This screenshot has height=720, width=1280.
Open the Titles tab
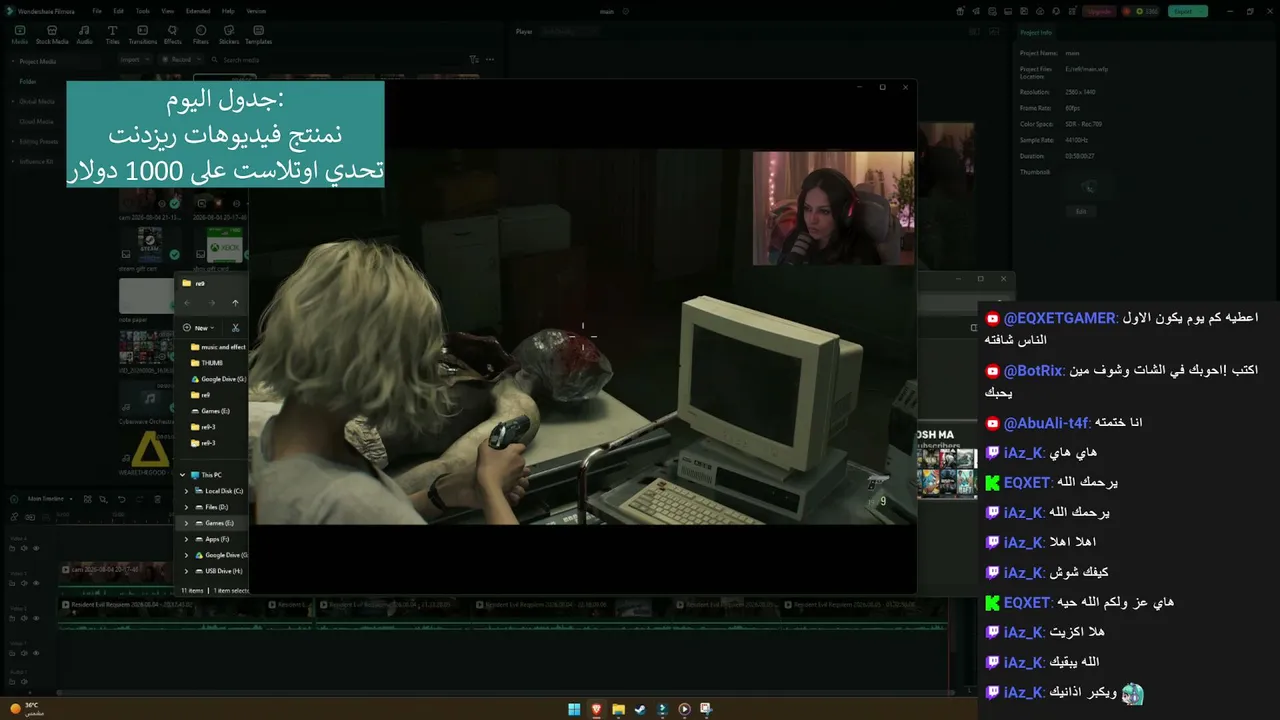112,35
